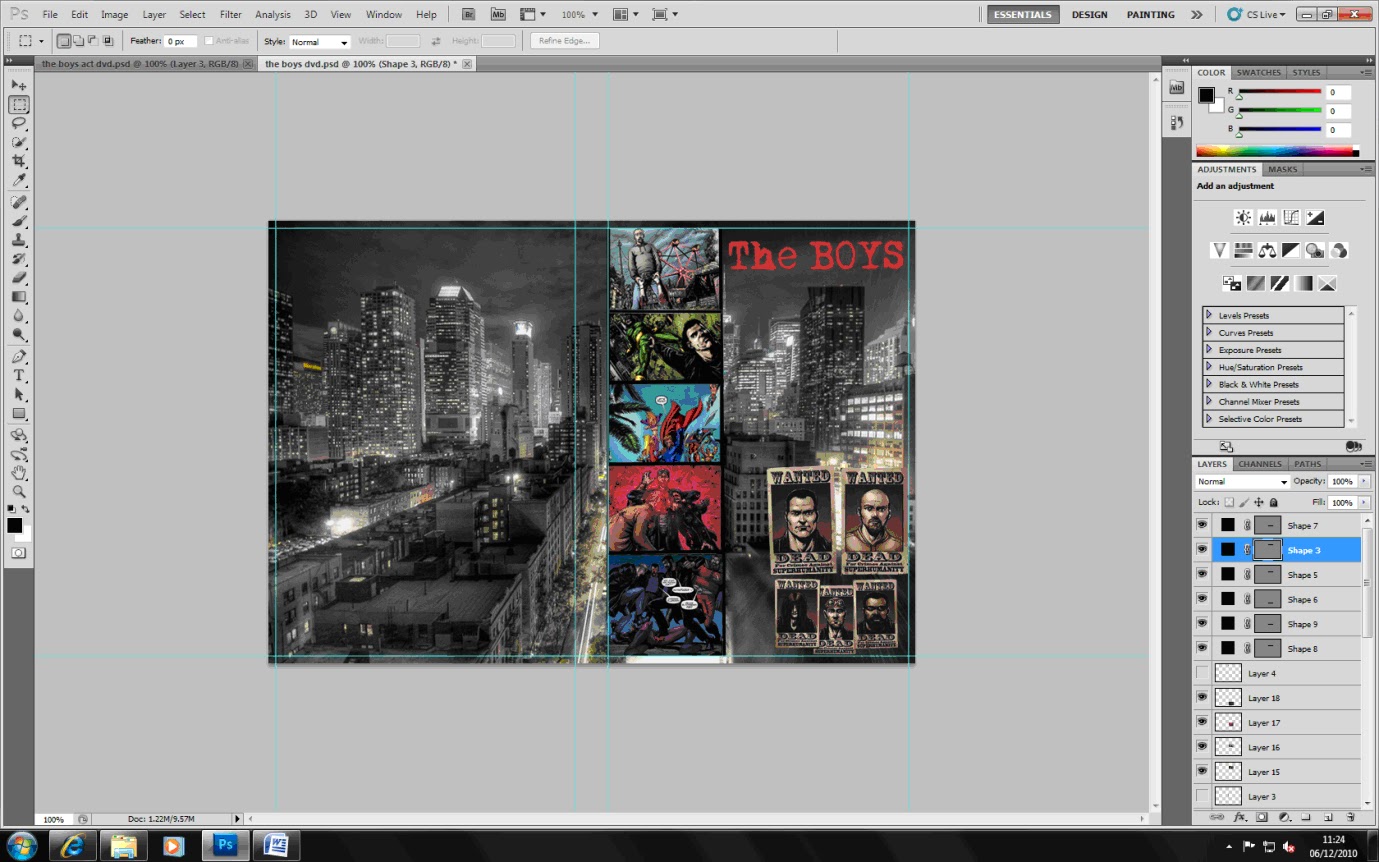
Task: Select the Crop tool
Action: coord(19,161)
